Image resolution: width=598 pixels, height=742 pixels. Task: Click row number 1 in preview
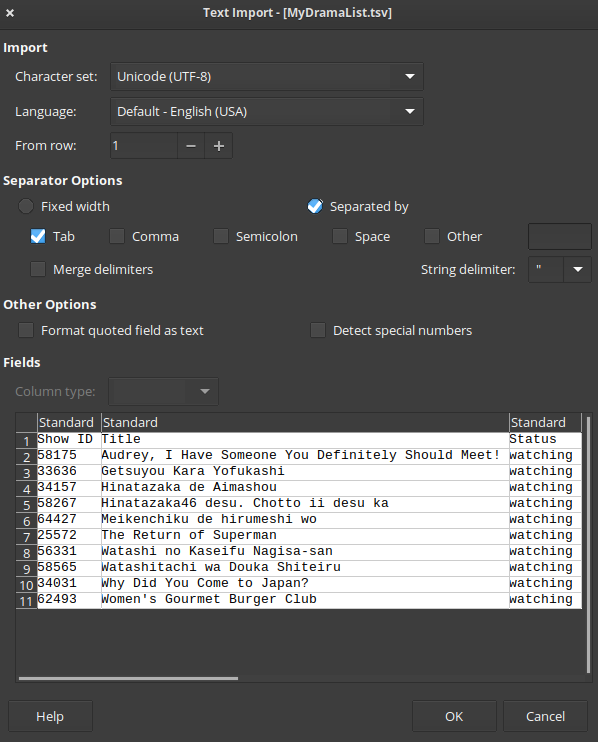(x=26, y=440)
